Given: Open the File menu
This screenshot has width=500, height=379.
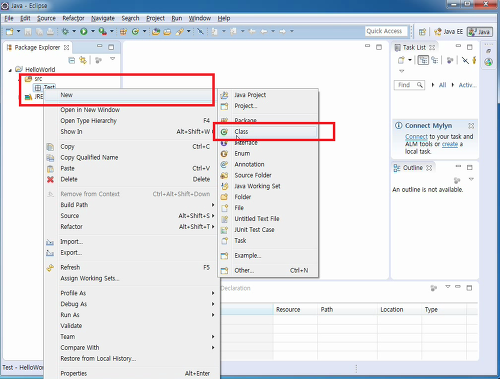Looking at the screenshot, I should click(x=9, y=18).
